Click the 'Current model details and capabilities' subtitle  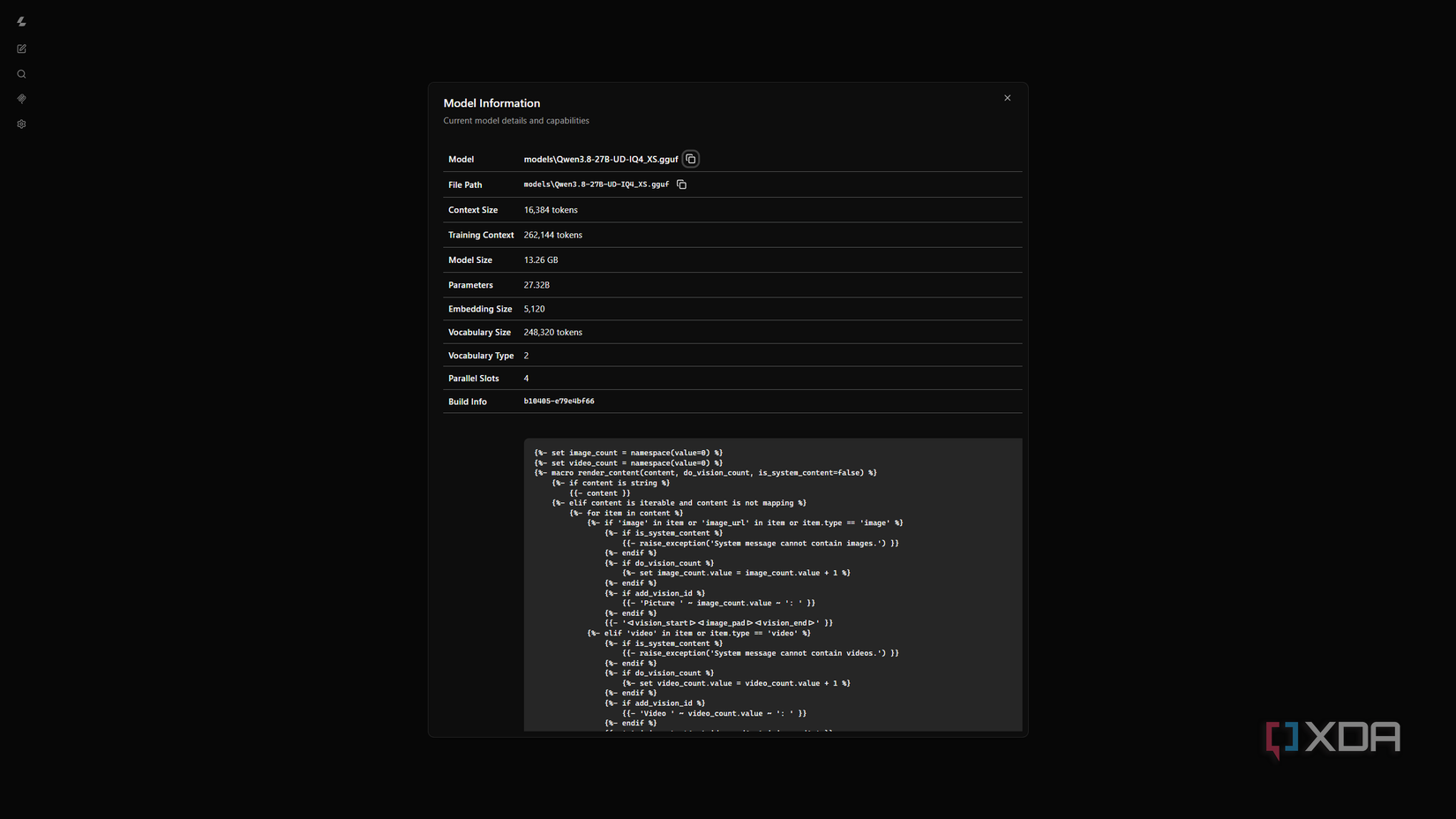pos(516,121)
